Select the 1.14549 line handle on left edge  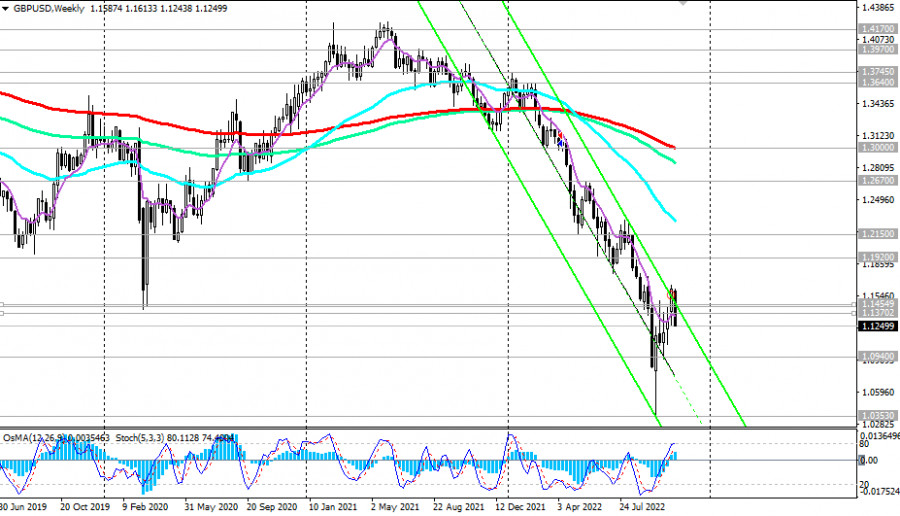[3, 303]
